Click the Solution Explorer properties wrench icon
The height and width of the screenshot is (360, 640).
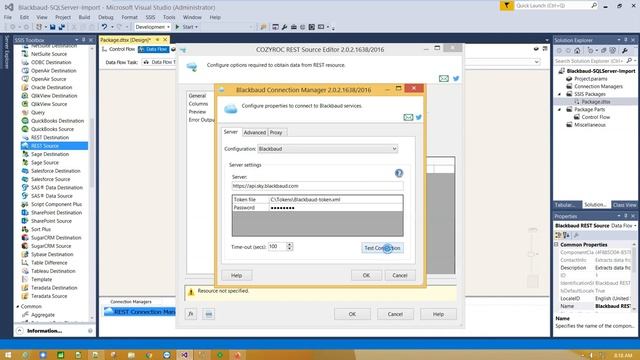pos(624,51)
